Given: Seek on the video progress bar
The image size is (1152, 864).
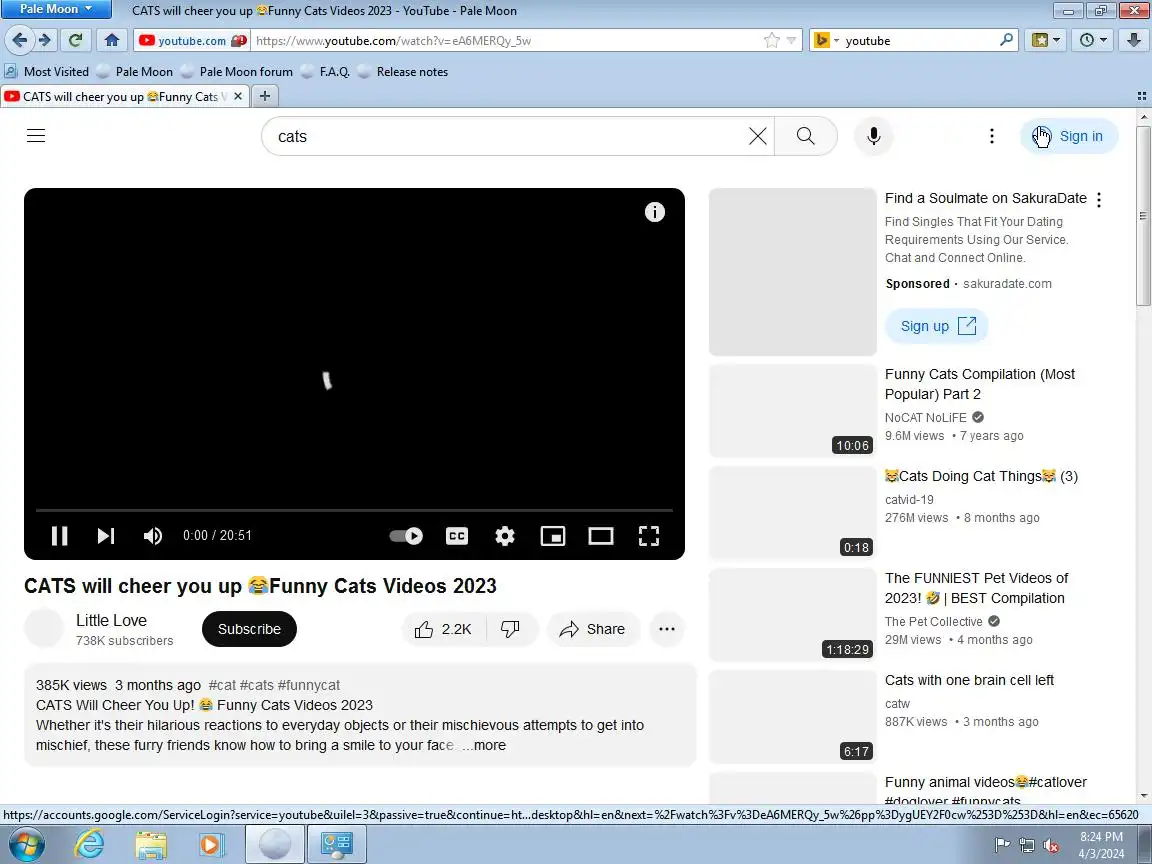Looking at the screenshot, I should 354,510.
